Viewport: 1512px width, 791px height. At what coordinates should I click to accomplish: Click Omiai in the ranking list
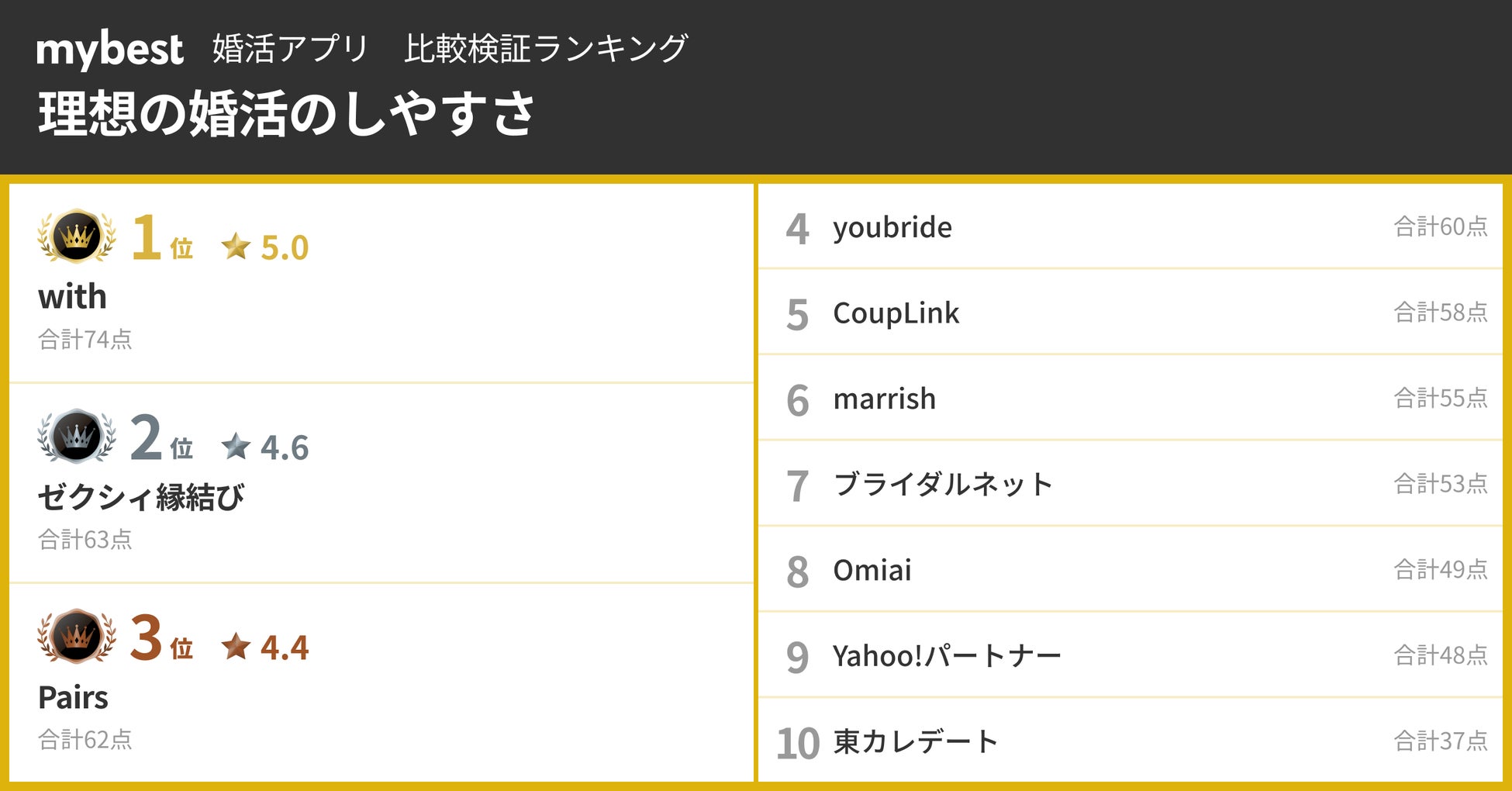click(872, 570)
